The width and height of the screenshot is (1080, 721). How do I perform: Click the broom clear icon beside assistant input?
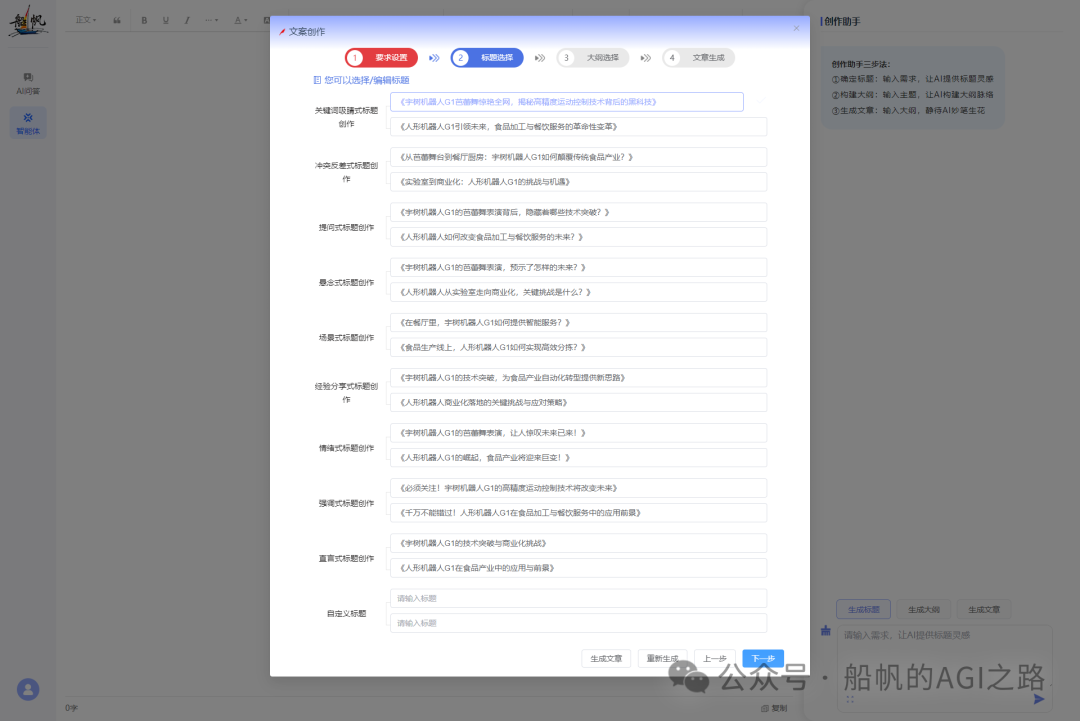(826, 631)
